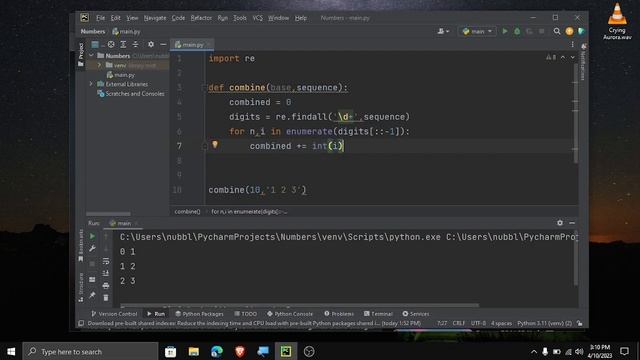Expand the venv folder
The image size is (640, 360).
pyautogui.click(x=99, y=65)
